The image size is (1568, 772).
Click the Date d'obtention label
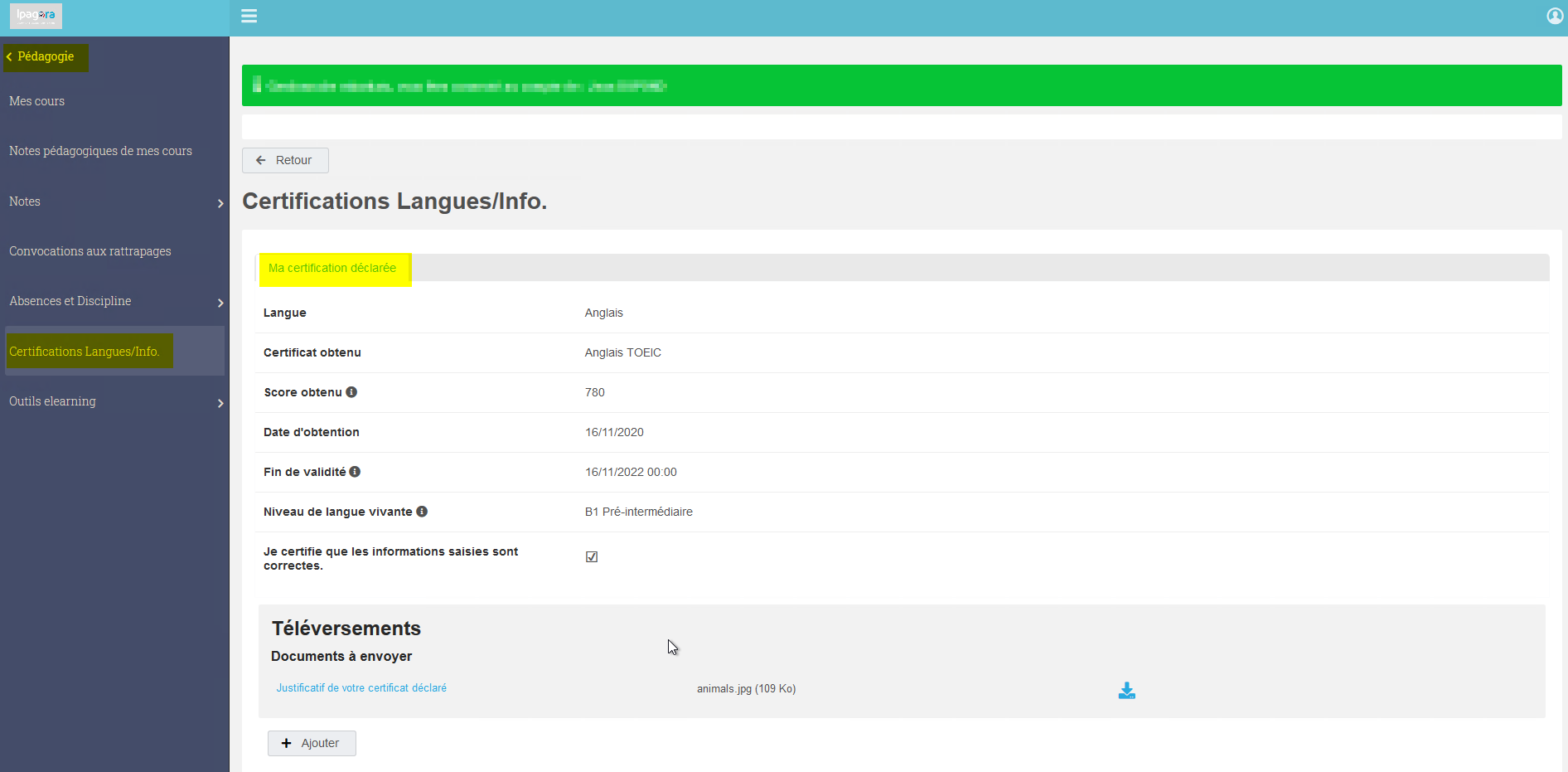(x=312, y=432)
